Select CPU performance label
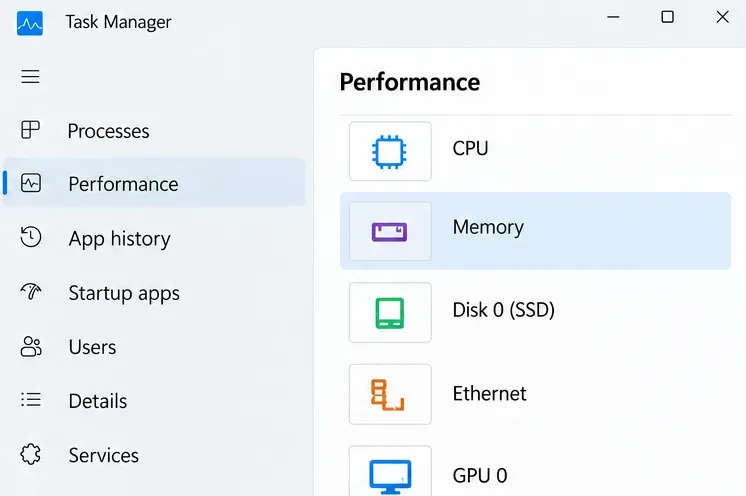This screenshot has height=496, width=746. pos(470,148)
